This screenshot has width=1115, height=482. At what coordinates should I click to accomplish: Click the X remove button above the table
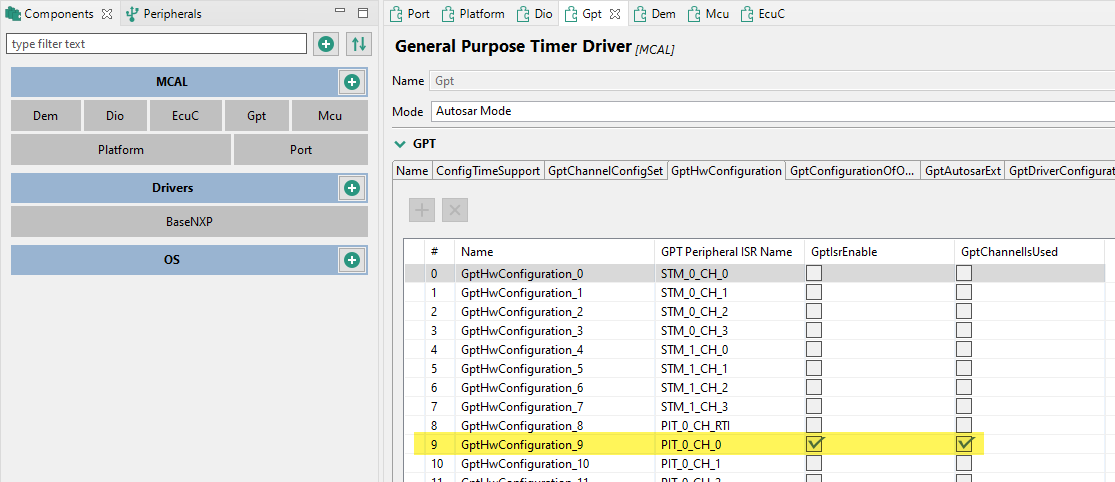[454, 210]
